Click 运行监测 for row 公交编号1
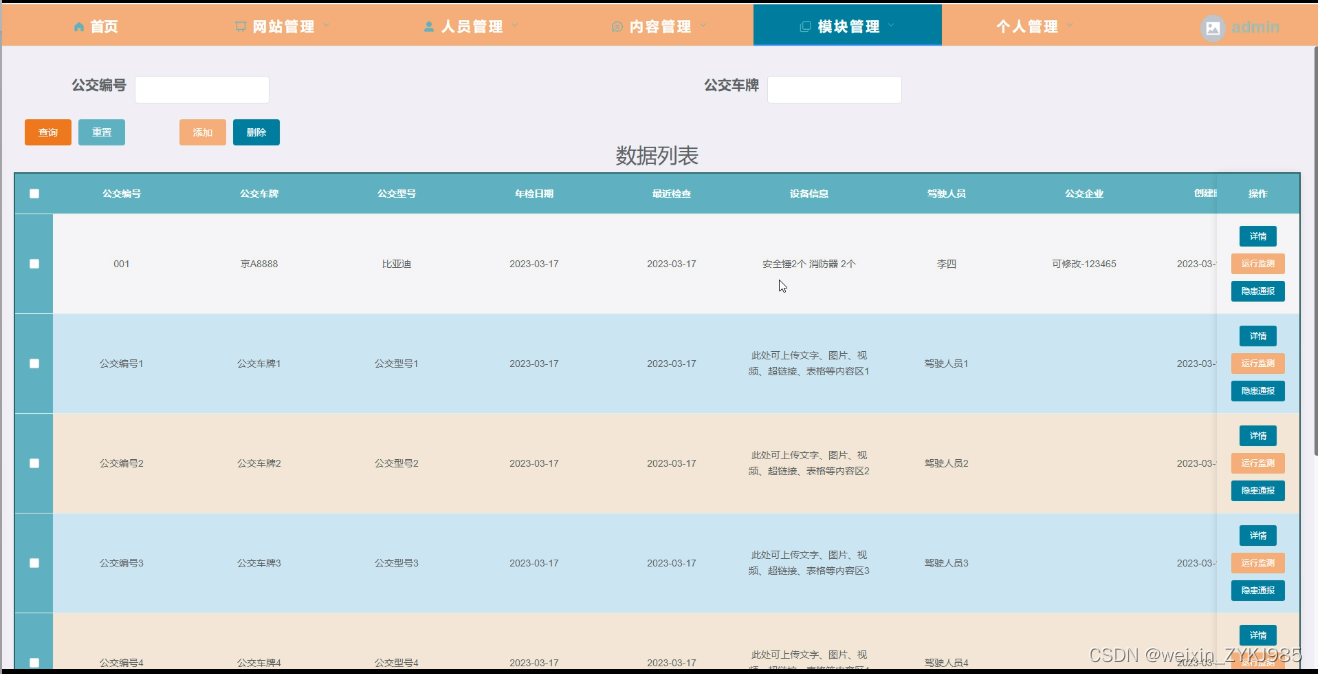 1258,364
